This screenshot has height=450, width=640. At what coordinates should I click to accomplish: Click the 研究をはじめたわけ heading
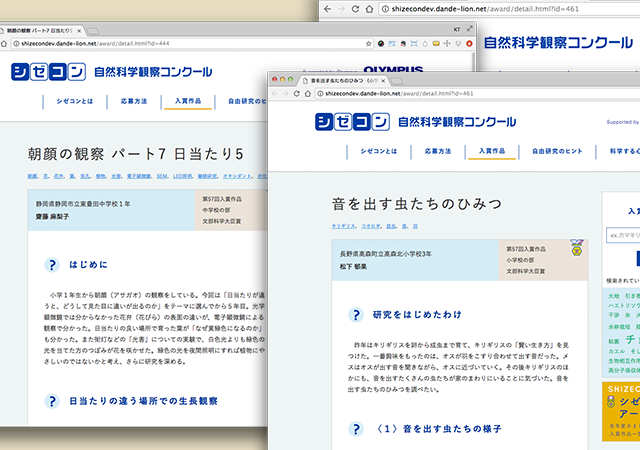pos(417,314)
